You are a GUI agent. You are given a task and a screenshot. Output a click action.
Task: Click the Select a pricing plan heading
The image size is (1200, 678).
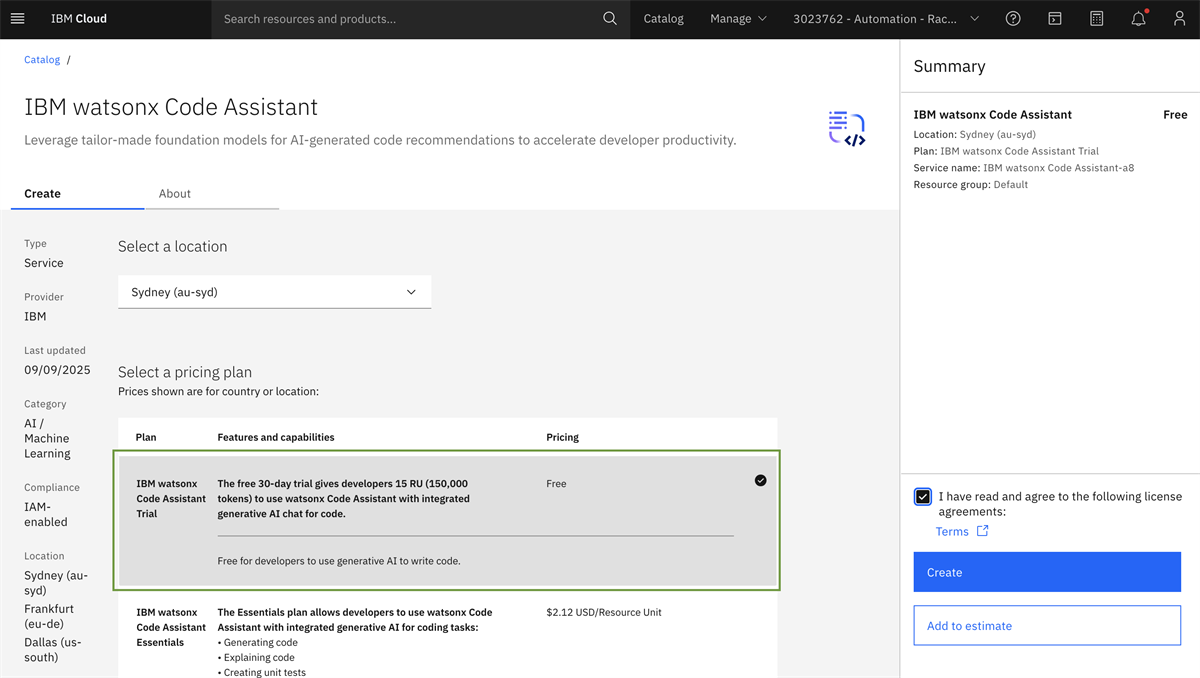(185, 372)
